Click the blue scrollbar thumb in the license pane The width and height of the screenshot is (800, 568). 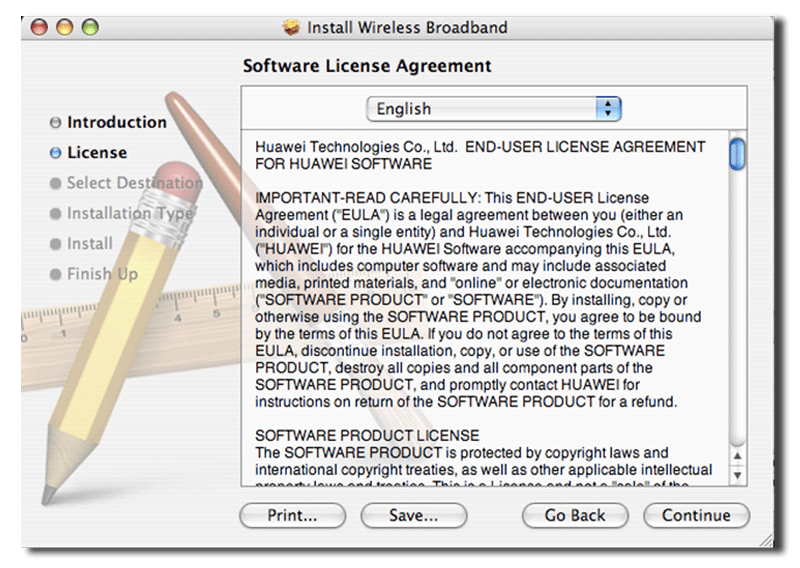[738, 153]
